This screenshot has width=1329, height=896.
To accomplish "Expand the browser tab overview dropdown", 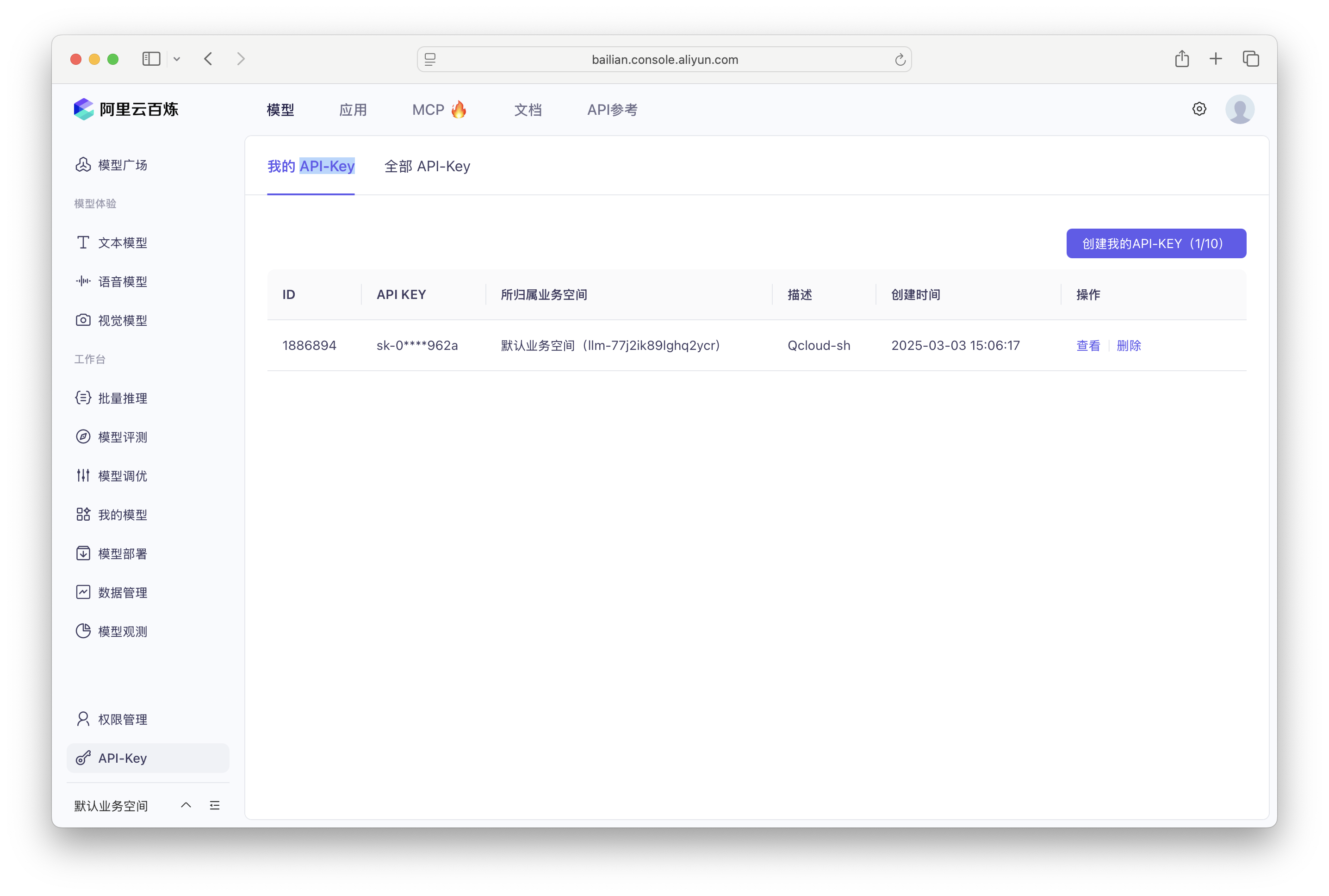I will pyautogui.click(x=177, y=59).
